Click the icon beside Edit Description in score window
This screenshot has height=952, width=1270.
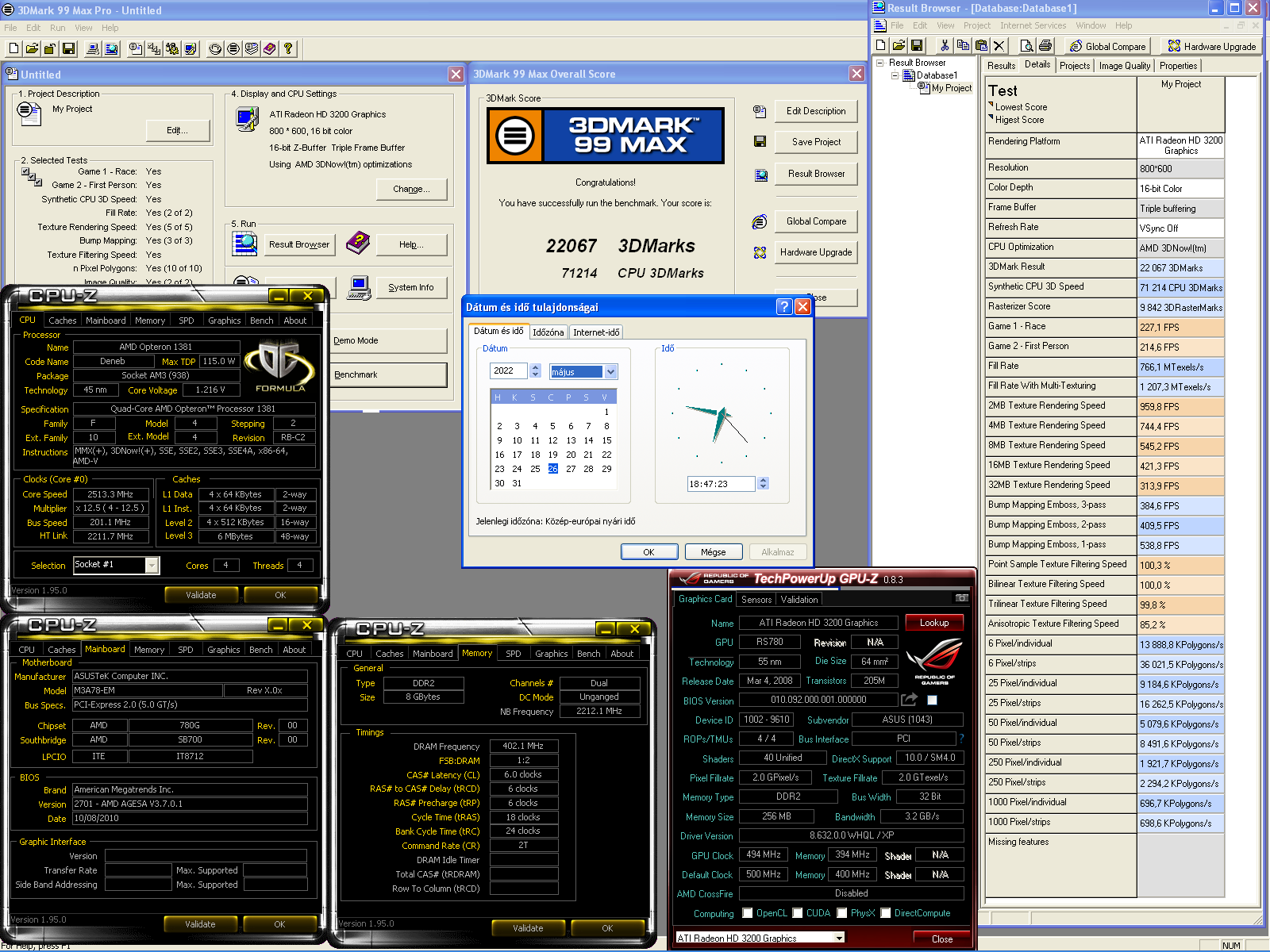click(760, 112)
